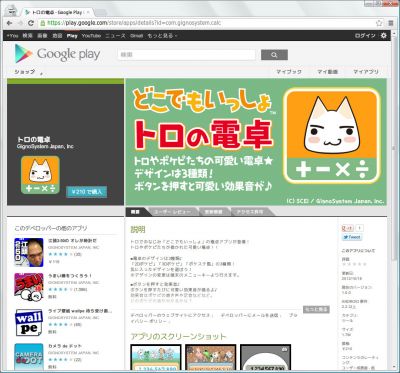
Task: Click the アプリのスクリーンショット heading
Action: tap(178, 336)
